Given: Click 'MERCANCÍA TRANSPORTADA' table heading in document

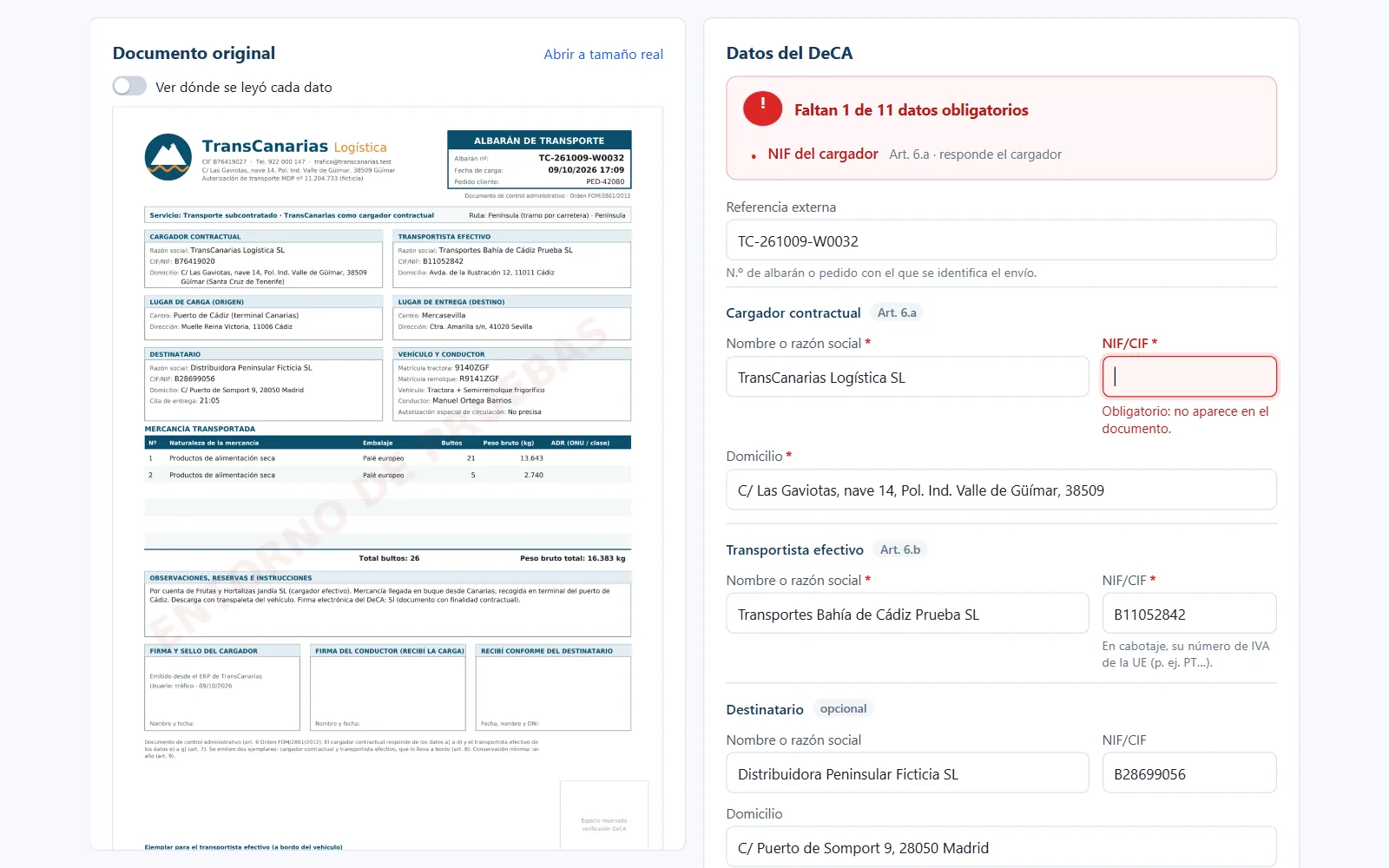Looking at the screenshot, I should [200, 429].
